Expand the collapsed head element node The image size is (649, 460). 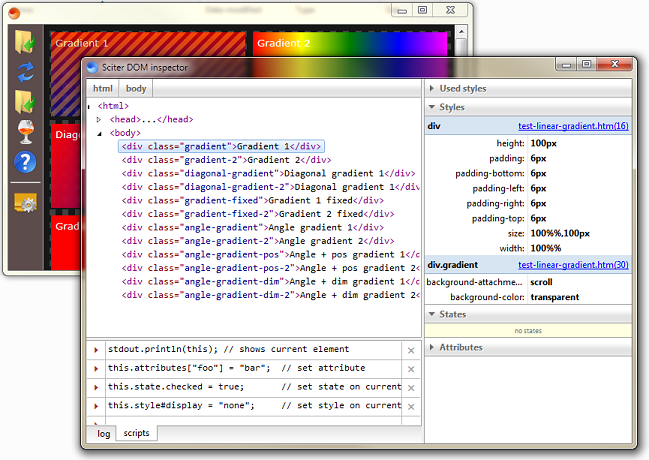coord(99,120)
